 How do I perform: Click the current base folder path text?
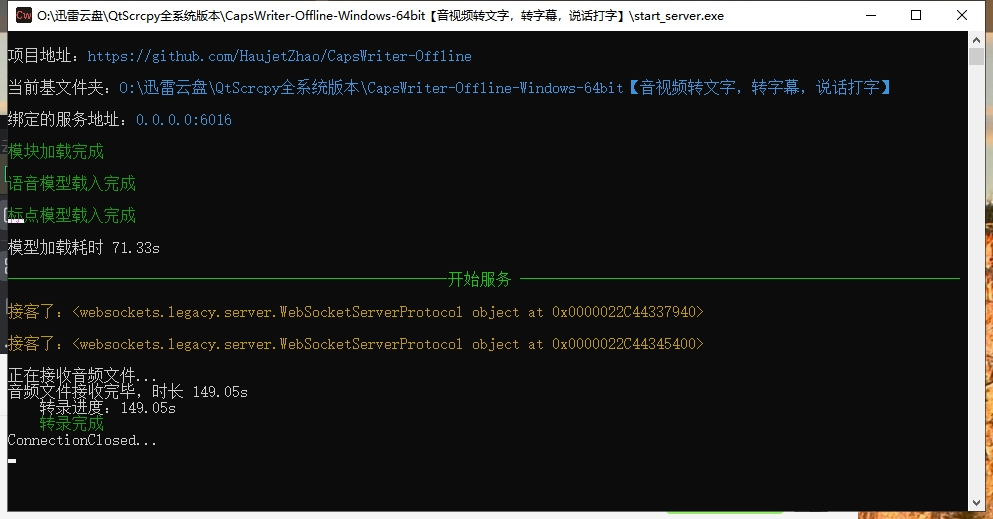505,87
